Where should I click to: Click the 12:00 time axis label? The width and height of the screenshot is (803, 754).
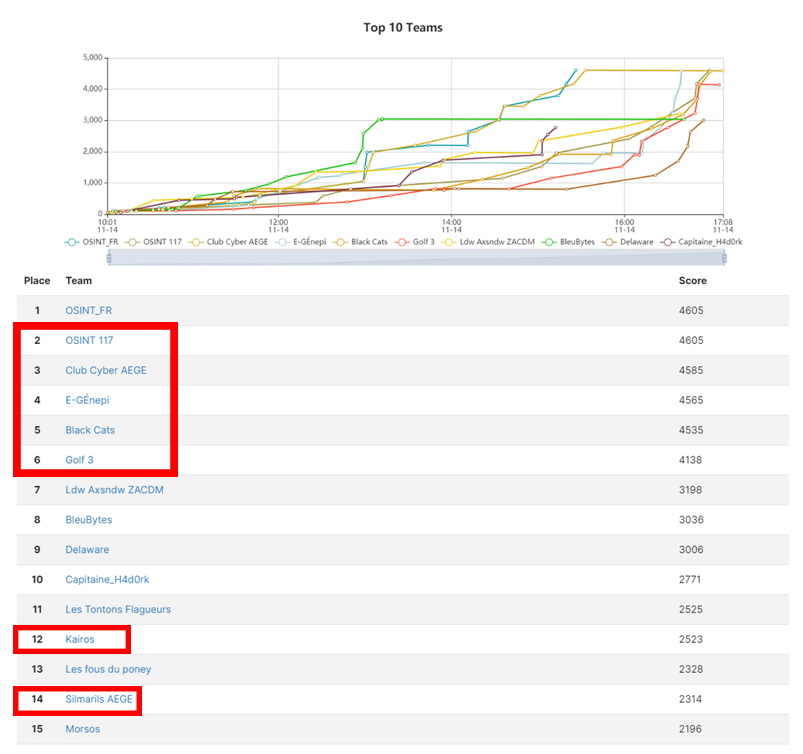tap(279, 226)
